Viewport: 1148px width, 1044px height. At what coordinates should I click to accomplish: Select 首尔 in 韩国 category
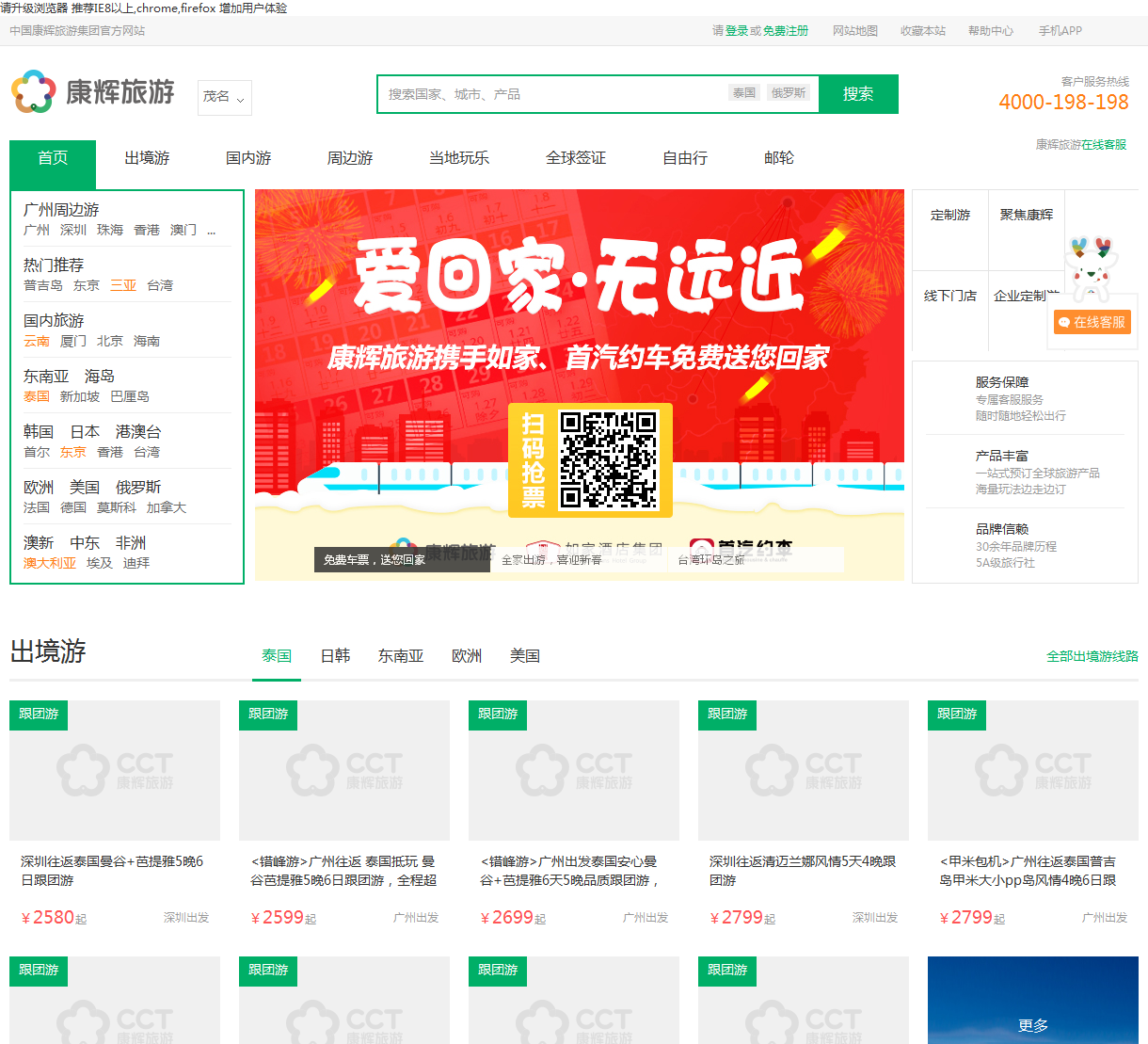tap(37, 452)
